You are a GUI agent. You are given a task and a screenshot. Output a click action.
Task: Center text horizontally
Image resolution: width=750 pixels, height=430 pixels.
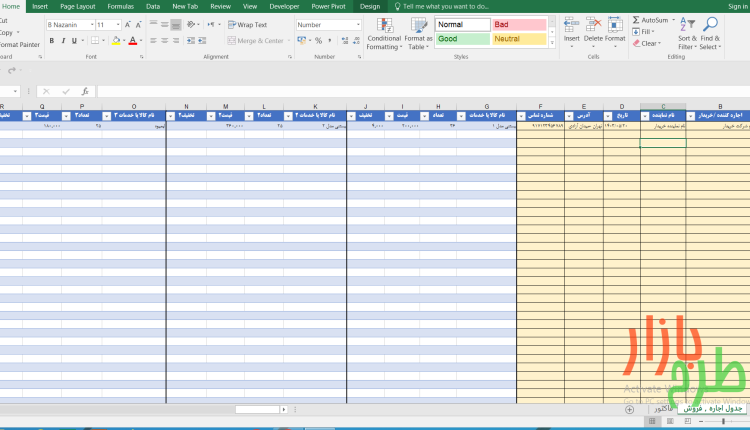click(165, 41)
